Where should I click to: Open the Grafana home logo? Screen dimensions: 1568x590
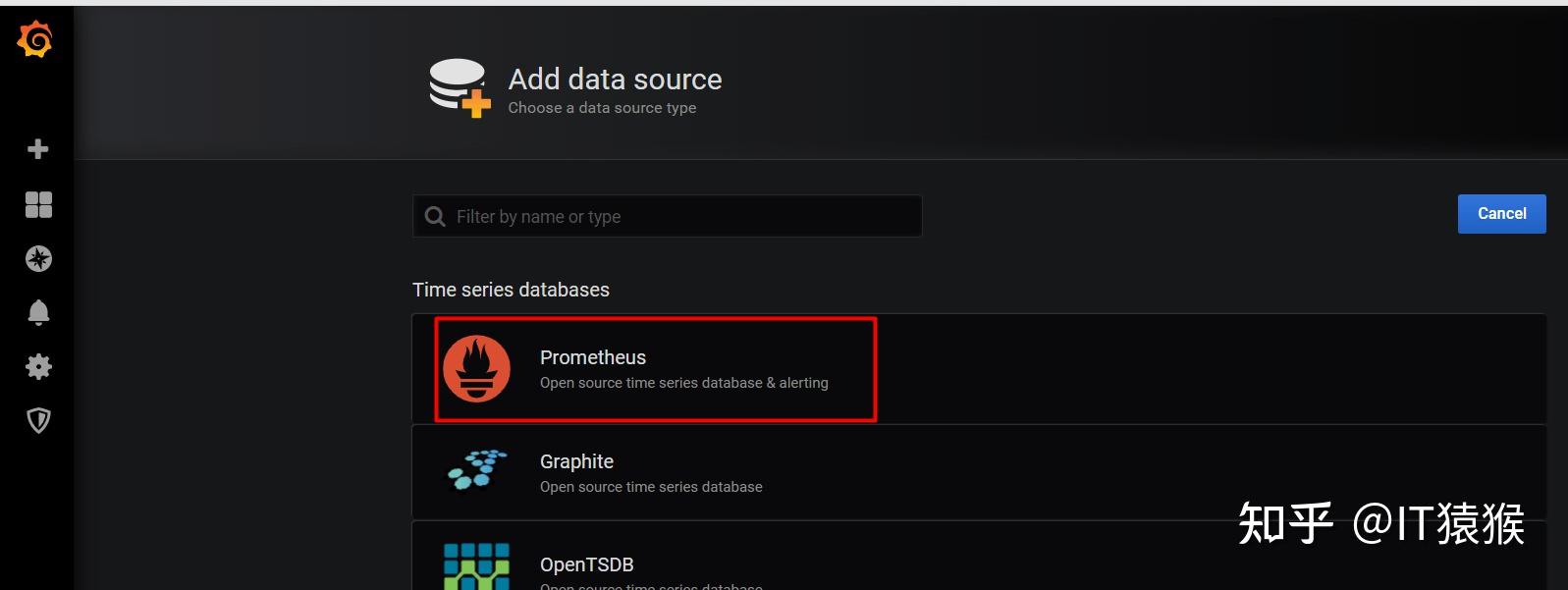pos(35,39)
